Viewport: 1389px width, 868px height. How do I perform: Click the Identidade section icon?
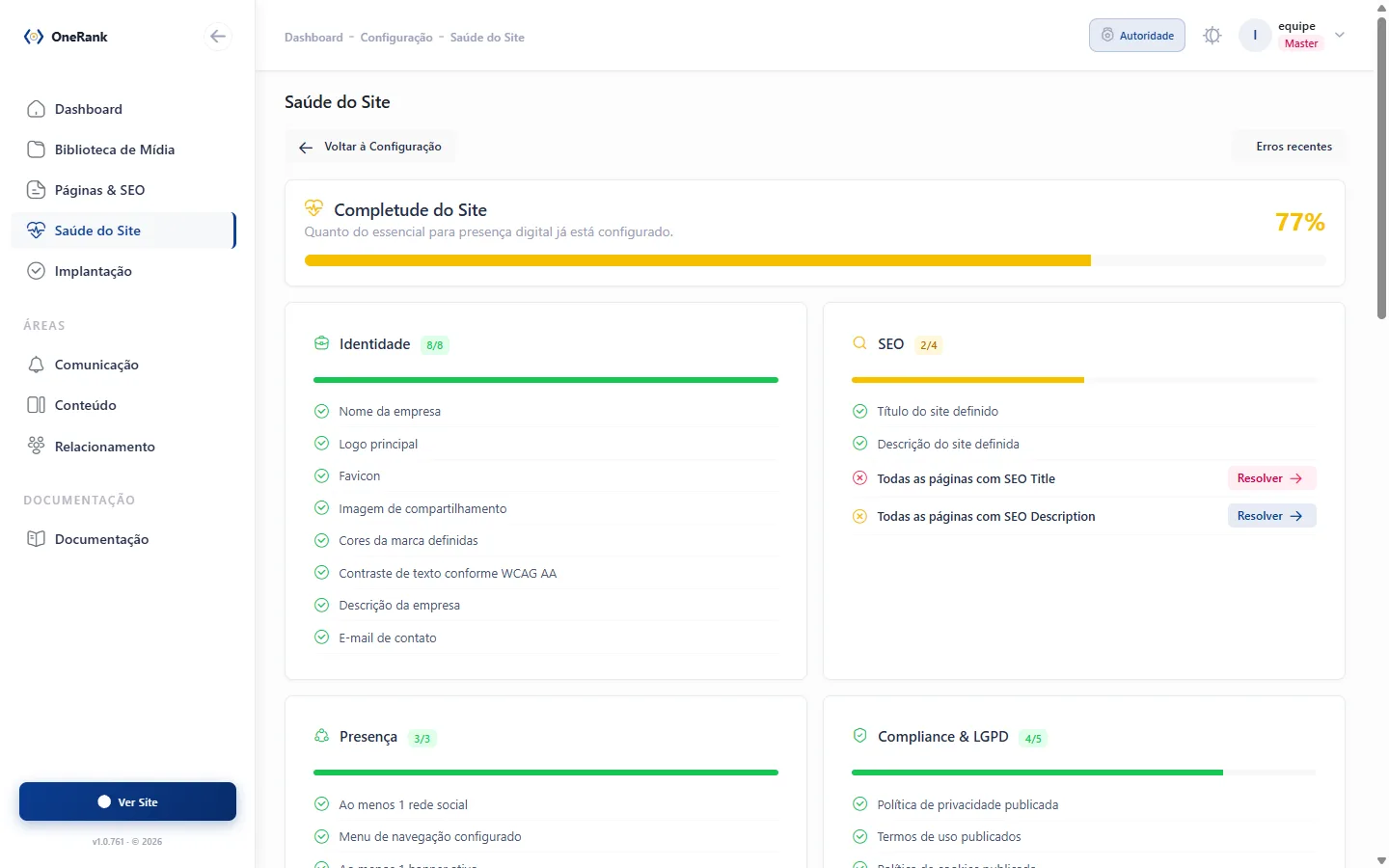click(x=321, y=343)
